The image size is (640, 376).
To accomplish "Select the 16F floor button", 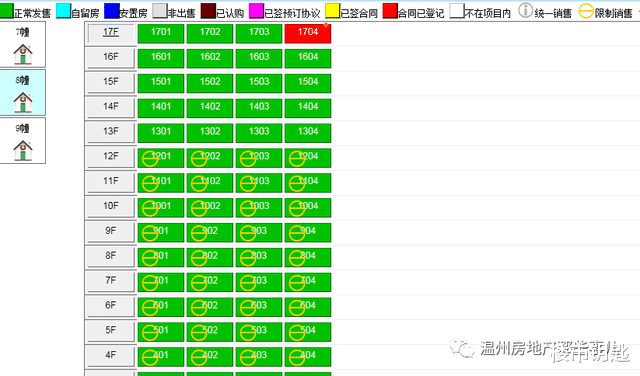I will point(111,58).
